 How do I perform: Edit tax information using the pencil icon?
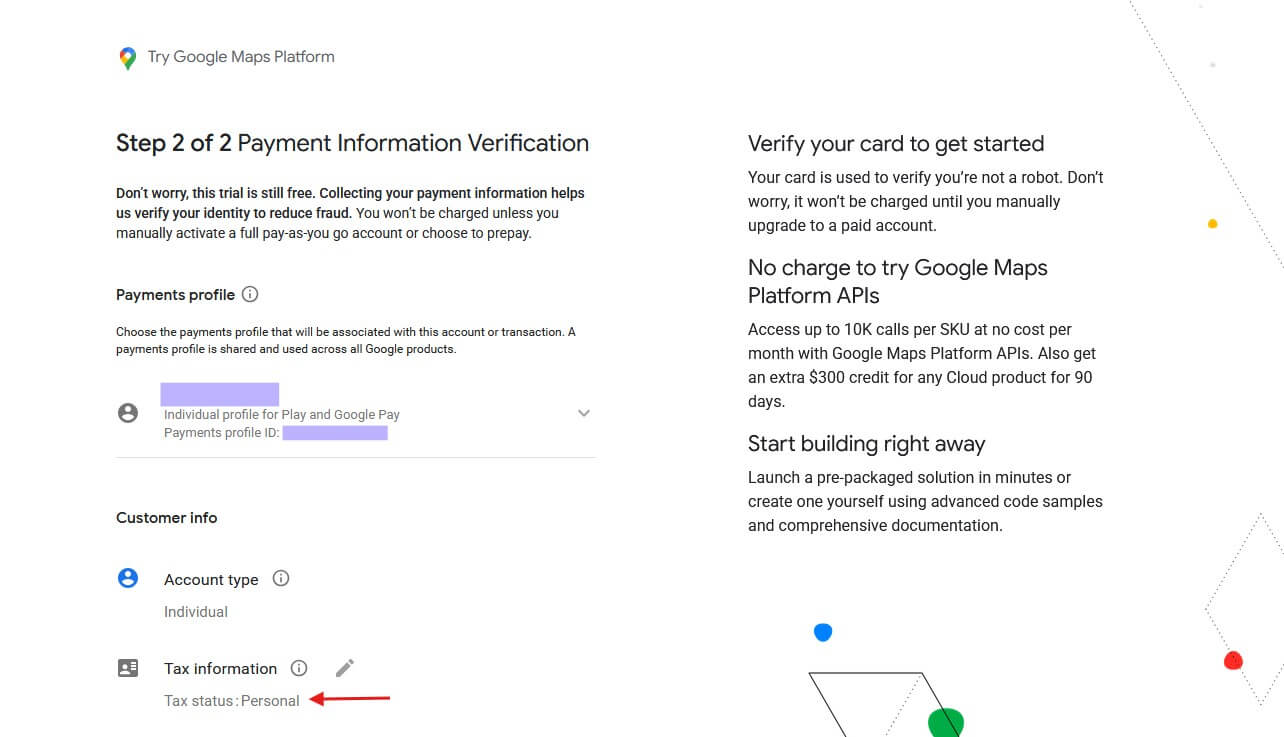point(344,667)
